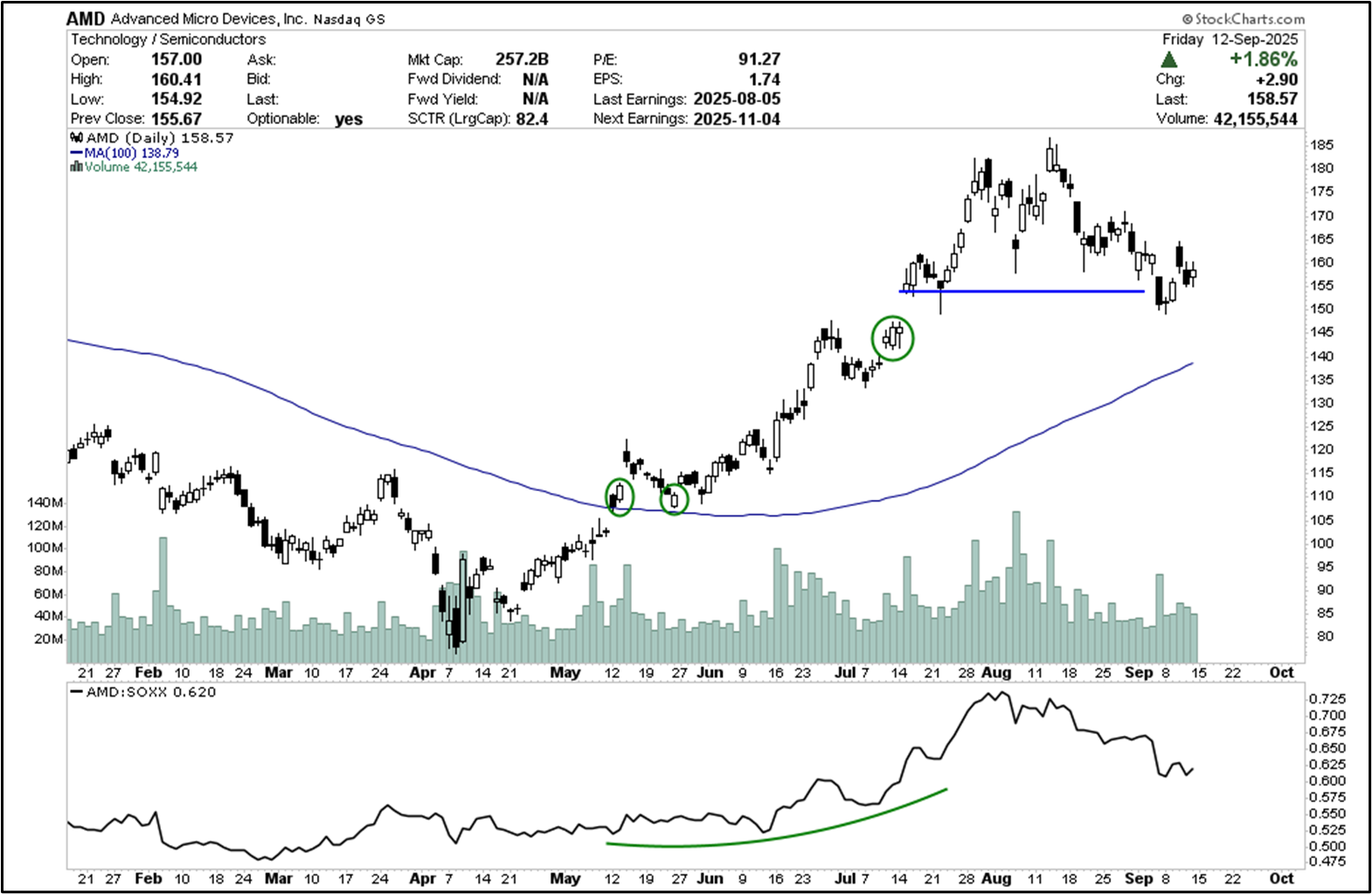
Task: Click the volume bars icon in the chart legend
Action: [x=76, y=166]
